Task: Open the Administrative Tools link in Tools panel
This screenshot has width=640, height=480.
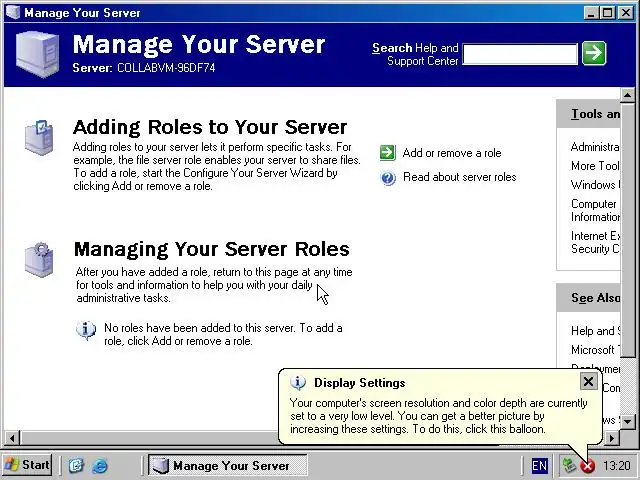Action: (x=595, y=147)
